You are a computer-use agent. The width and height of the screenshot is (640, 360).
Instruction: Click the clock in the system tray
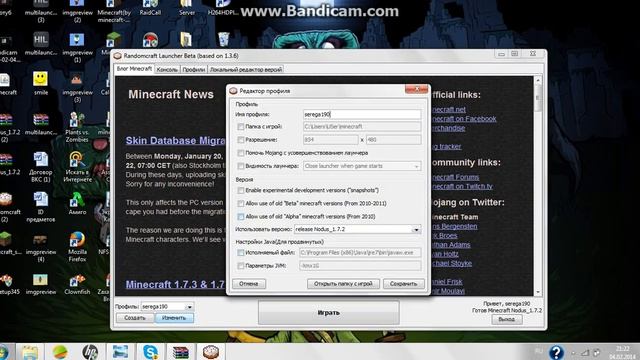pyautogui.click(x=622, y=352)
